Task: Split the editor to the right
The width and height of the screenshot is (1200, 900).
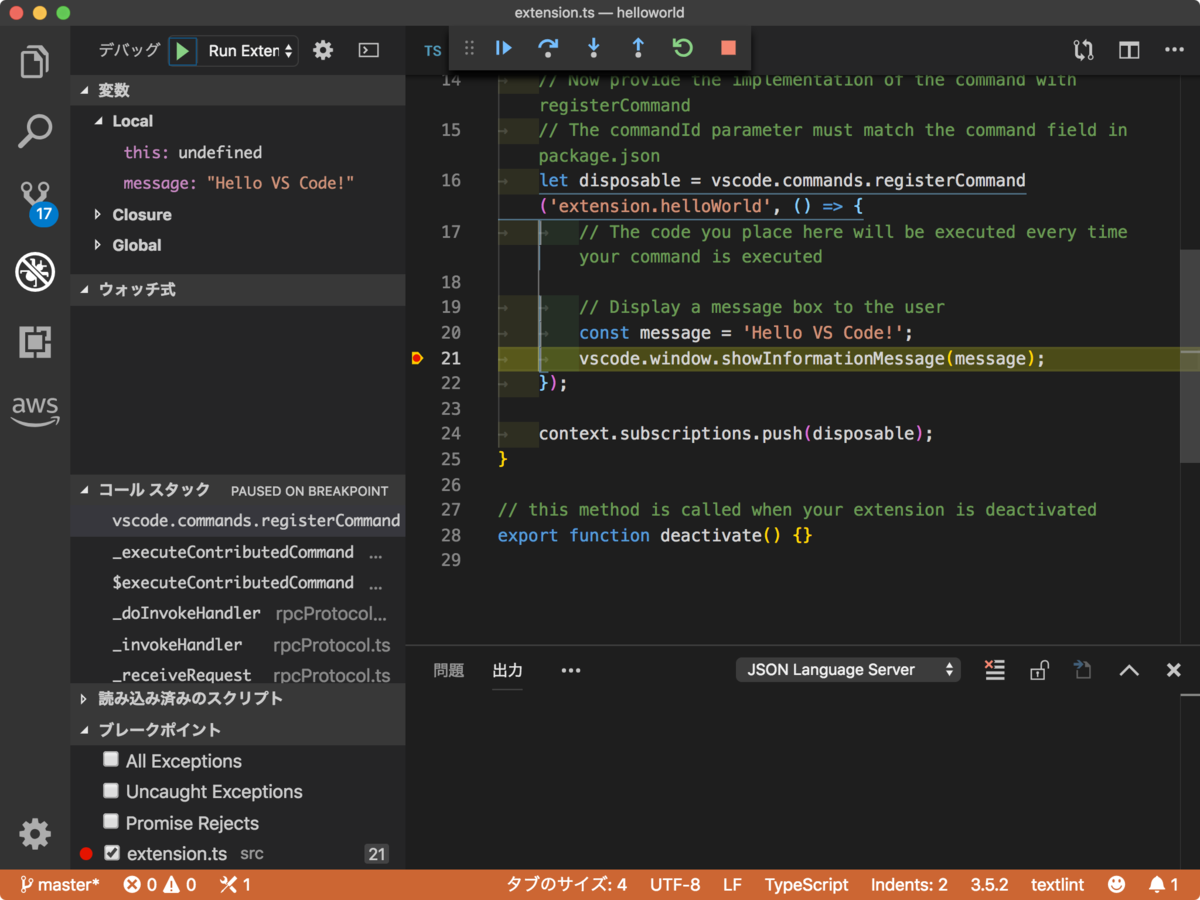Action: coord(1129,50)
